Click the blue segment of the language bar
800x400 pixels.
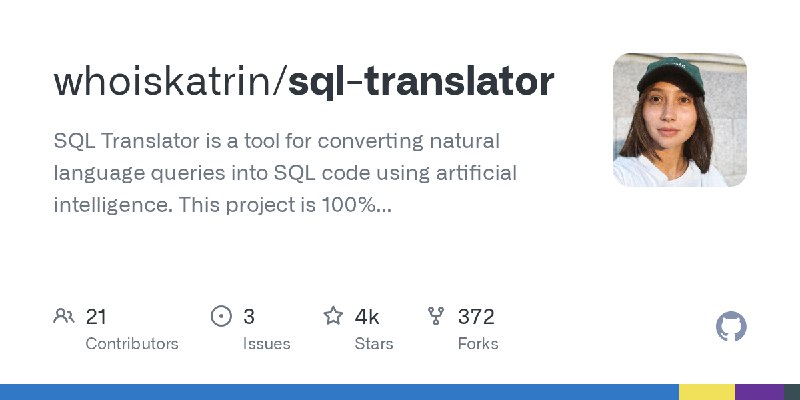coord(339,392)
